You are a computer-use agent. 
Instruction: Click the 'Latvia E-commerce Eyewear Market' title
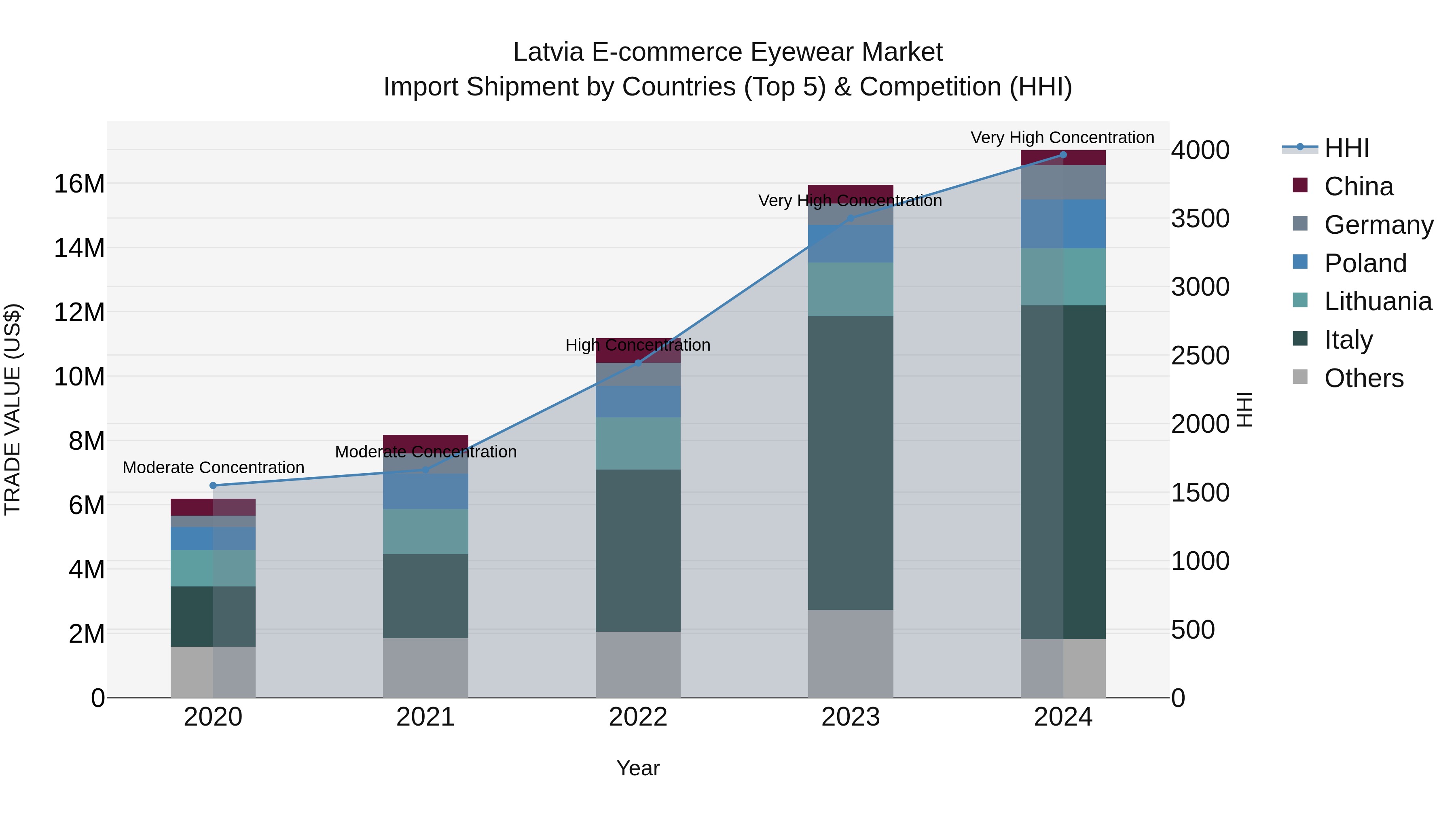click(728, 52)
